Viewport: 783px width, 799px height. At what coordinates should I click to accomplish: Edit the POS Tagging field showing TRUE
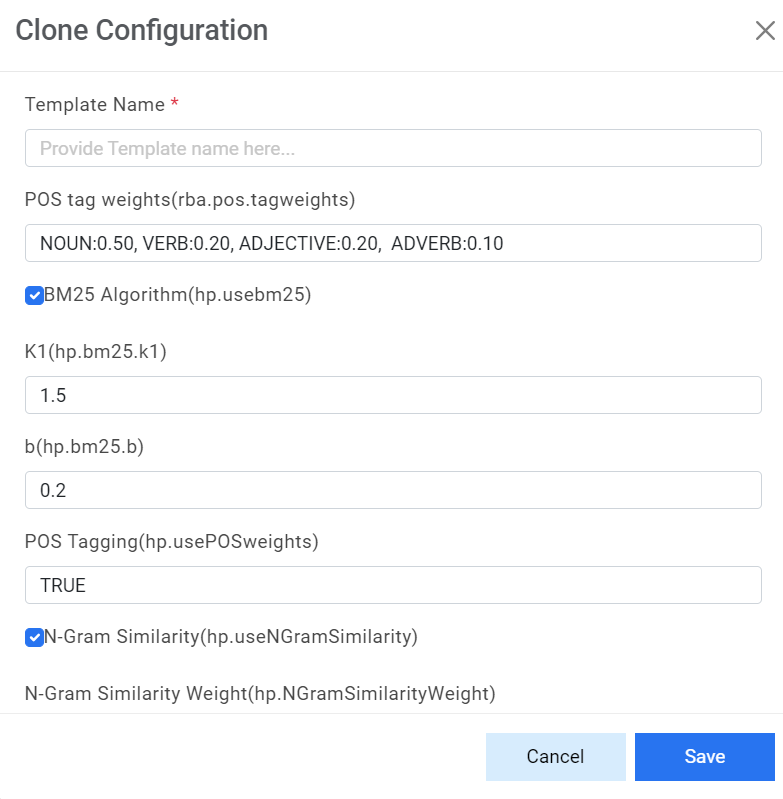tap(393, 585)
